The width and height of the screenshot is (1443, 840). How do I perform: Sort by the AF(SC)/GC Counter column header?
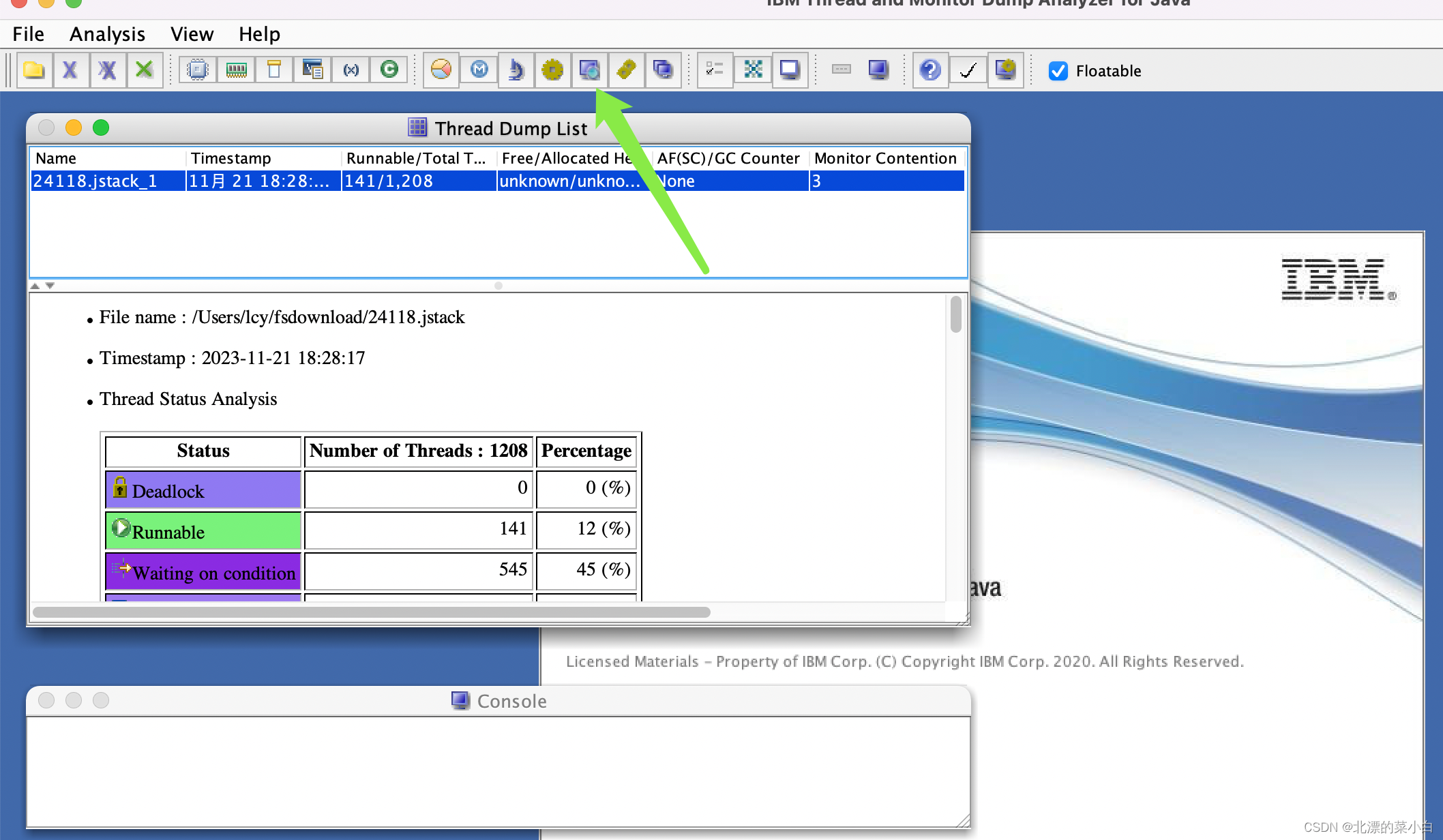coord(730,158)
